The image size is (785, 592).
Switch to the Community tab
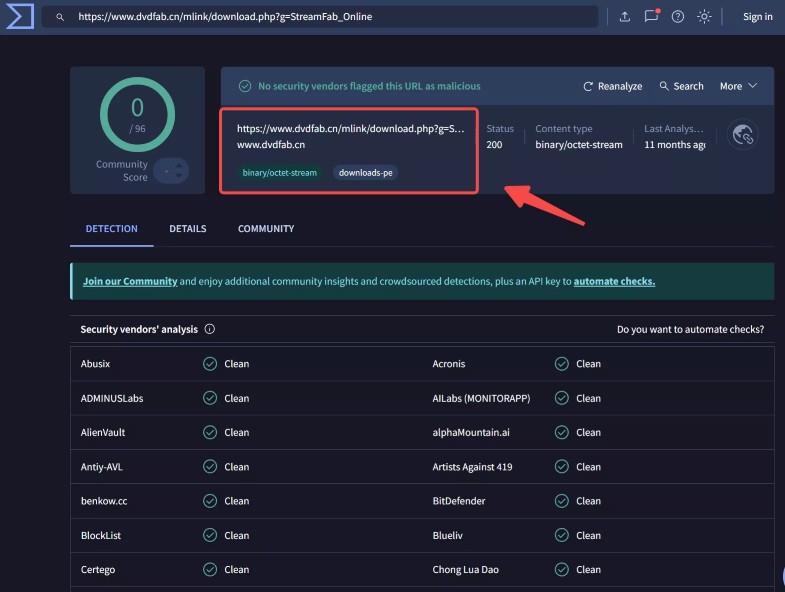tap(266, 229)
